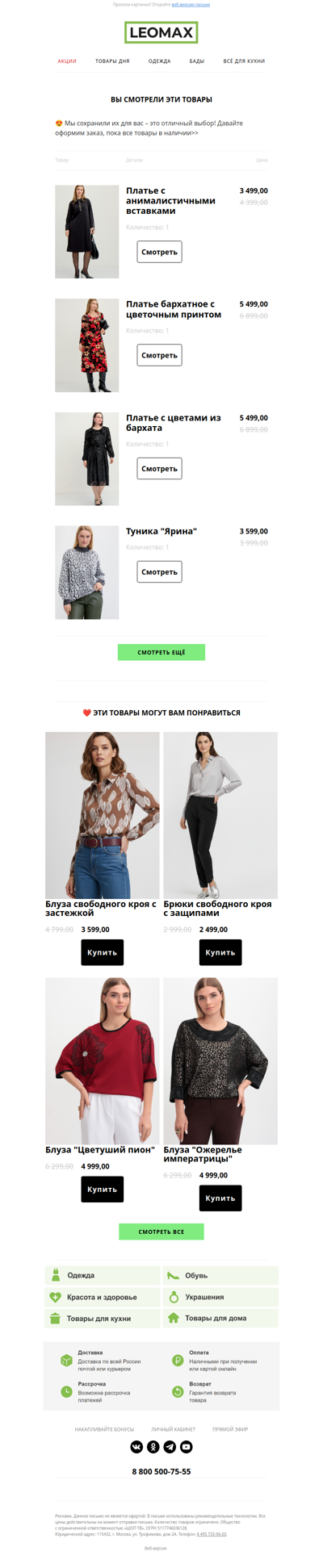The width and height of the screenshot is (323, 1568).
Task: Open the VK social icon
Action: click(x=136, y=1446)
